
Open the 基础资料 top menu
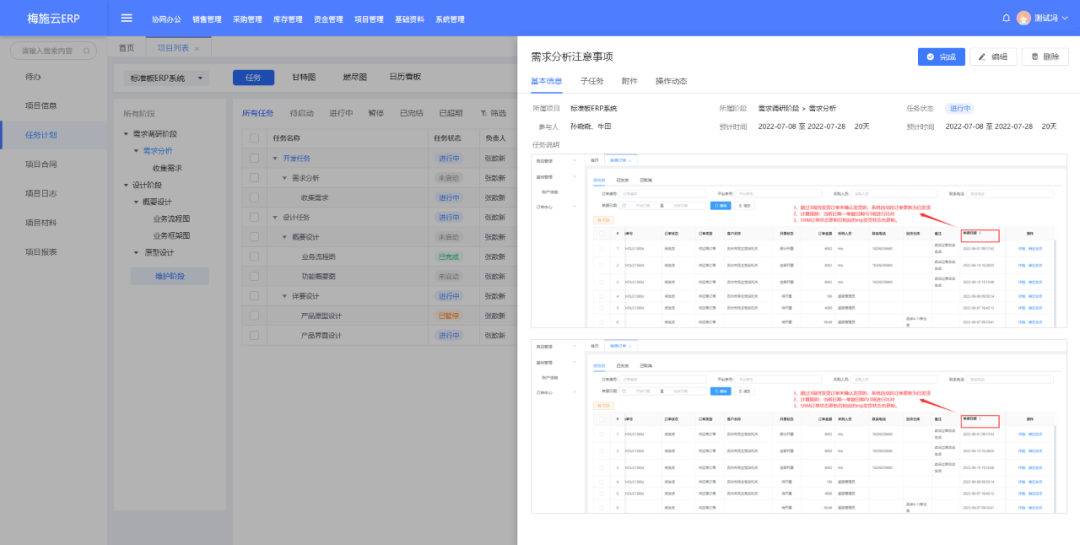[x=409, y=19]
